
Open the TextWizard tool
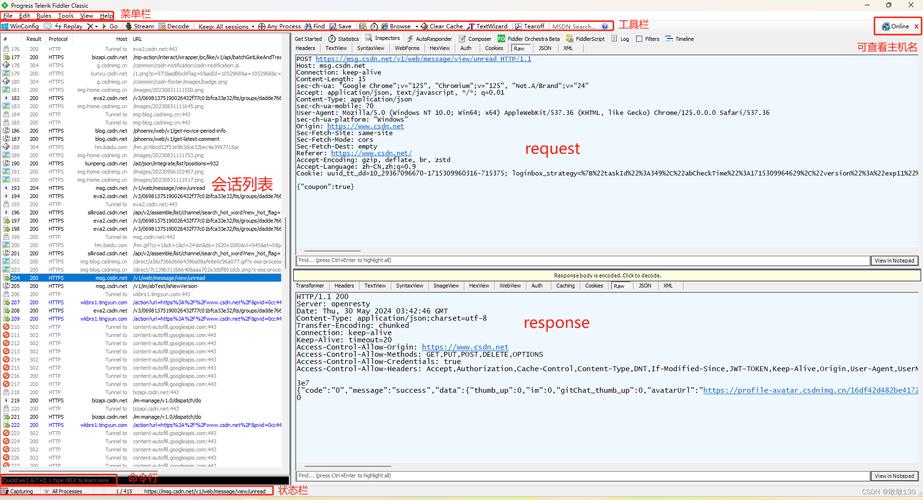487,27
